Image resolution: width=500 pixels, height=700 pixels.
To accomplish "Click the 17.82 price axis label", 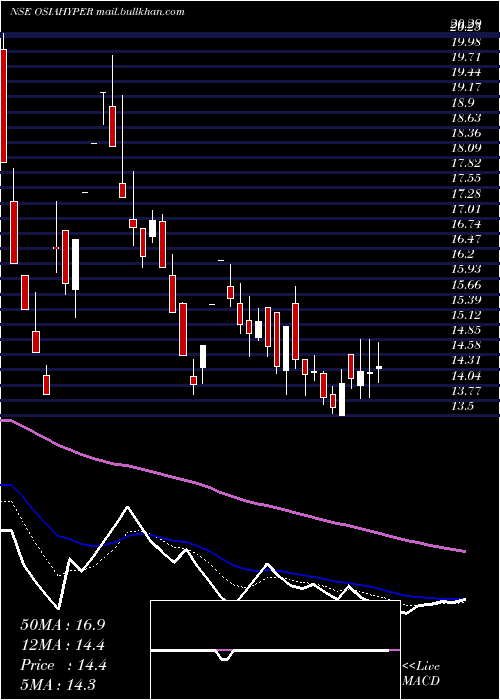I will click(466, 163).
